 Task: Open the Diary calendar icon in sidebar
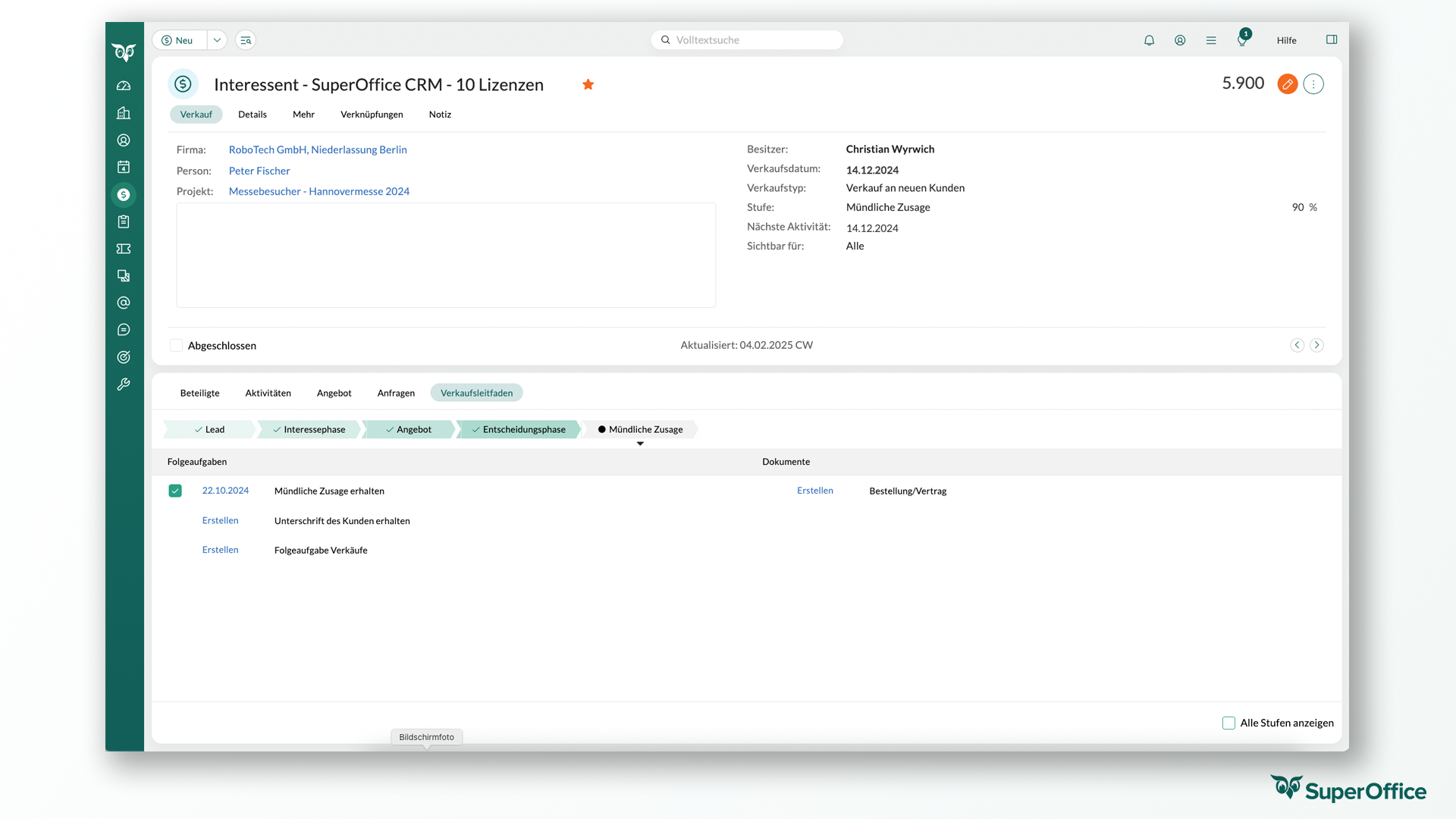124,167
